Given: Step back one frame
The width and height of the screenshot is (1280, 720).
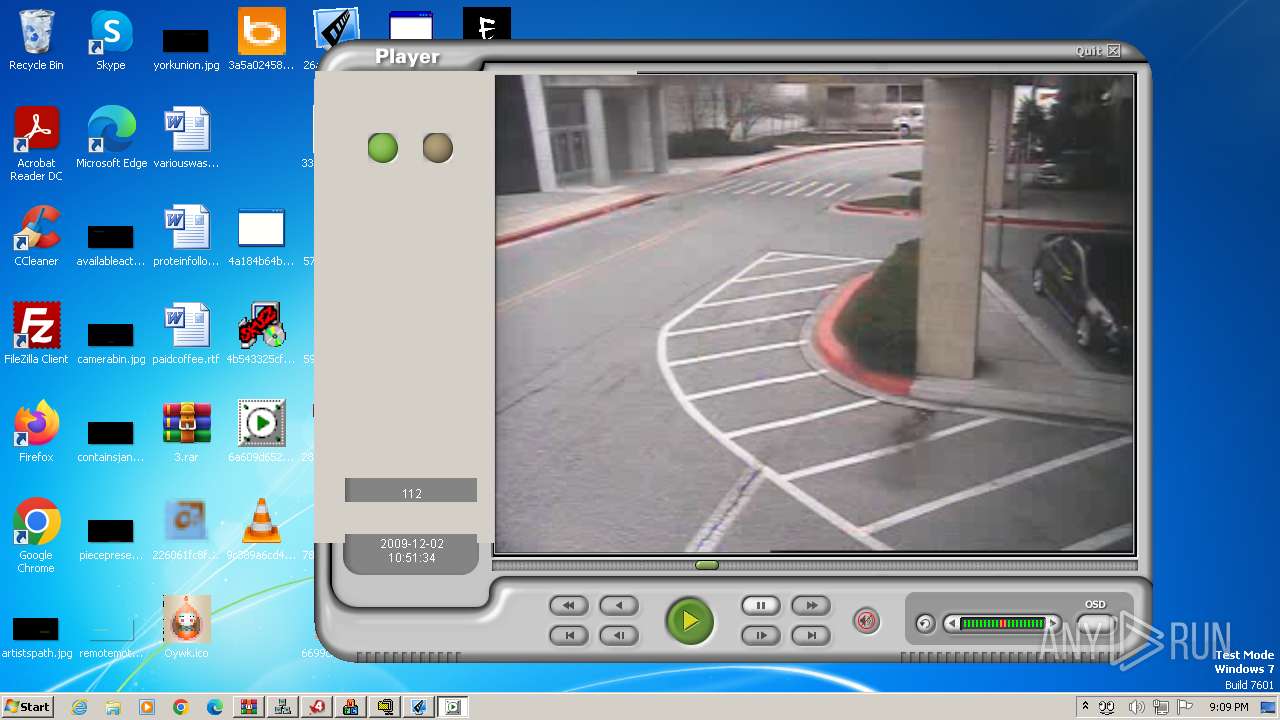Looking at the screenshot, I should (618, 635).
